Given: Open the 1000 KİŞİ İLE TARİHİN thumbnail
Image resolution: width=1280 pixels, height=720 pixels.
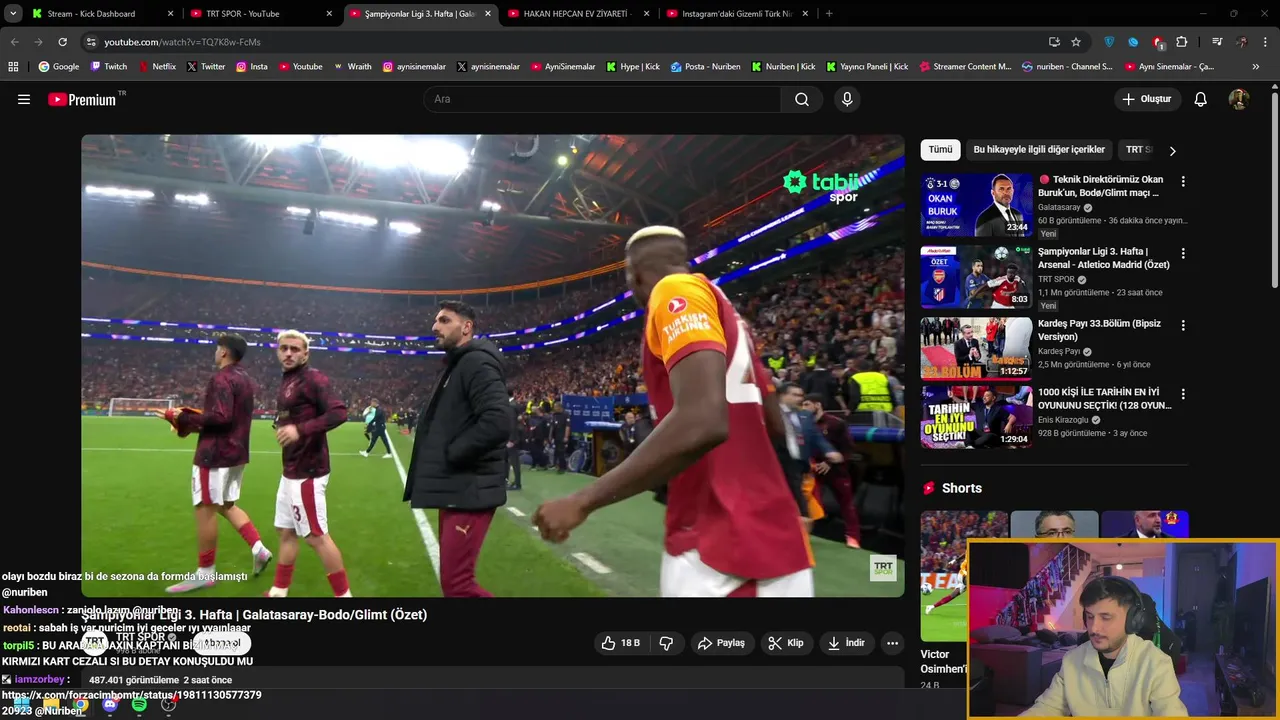Looking at the screenshot, I should (x=977, y=417).
